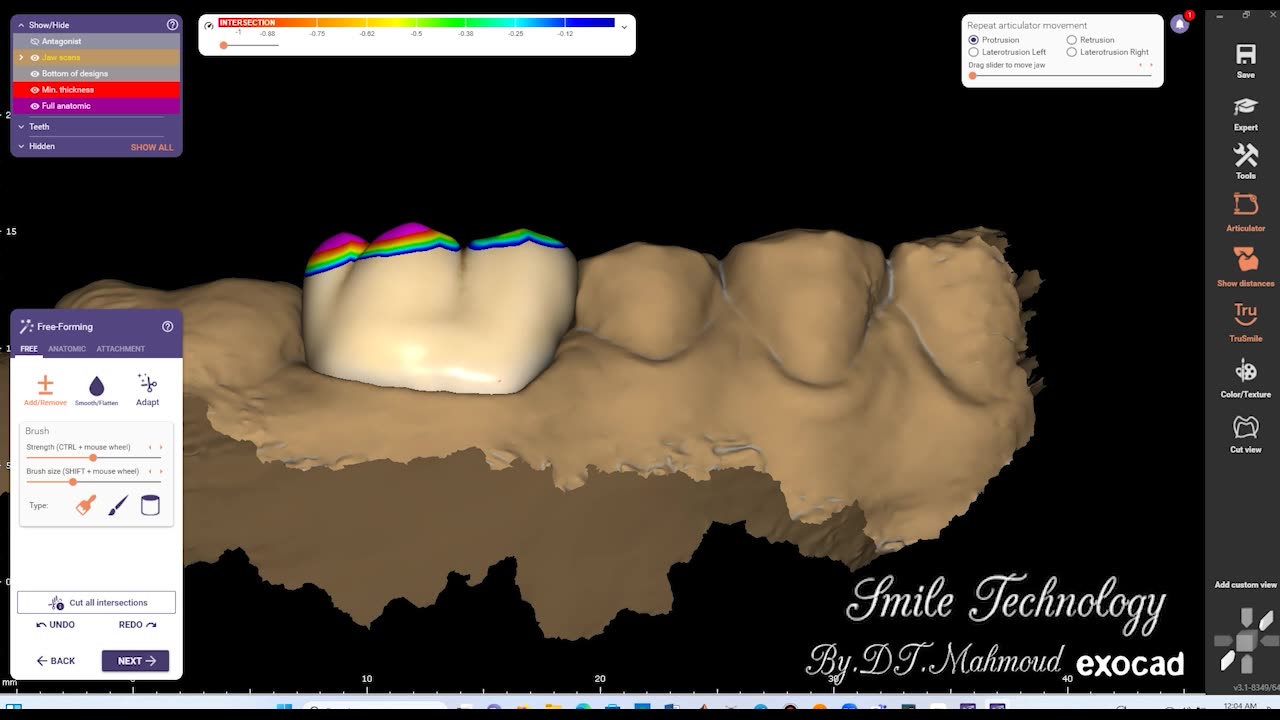Go BACK to previous step
This screenshot has height=720, width=1280.
tap(56, 661)
